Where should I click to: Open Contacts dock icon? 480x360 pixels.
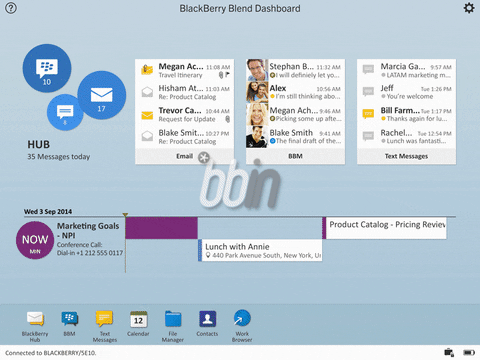[207, 323]
